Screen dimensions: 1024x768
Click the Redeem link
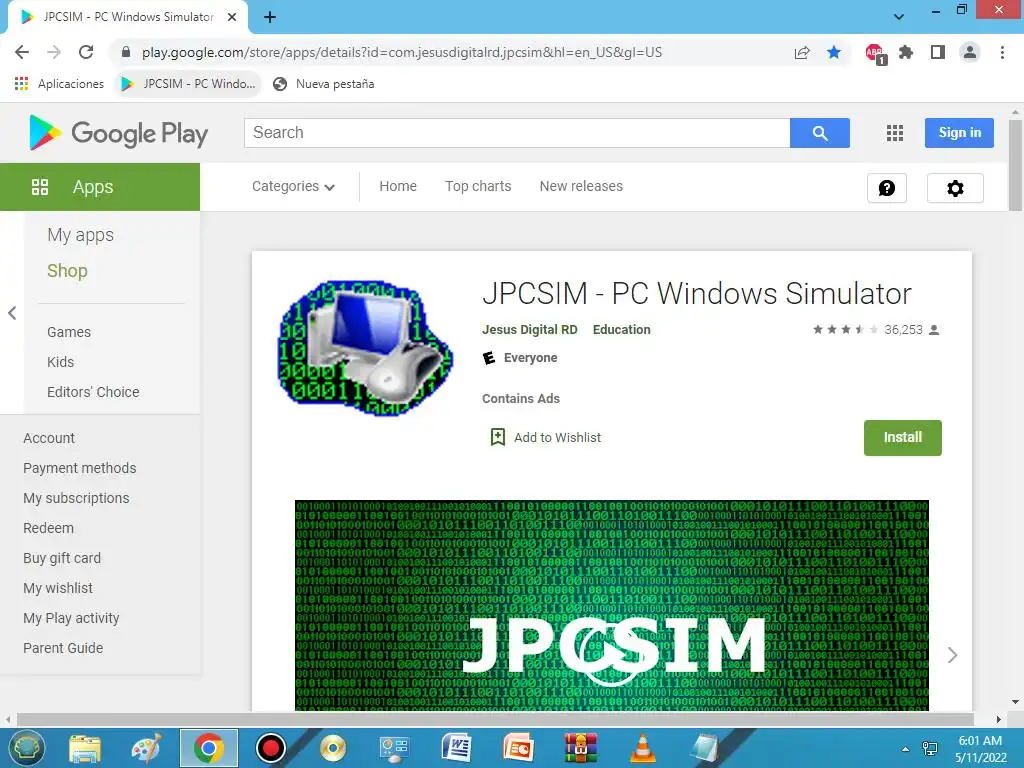tap(48, 528)
